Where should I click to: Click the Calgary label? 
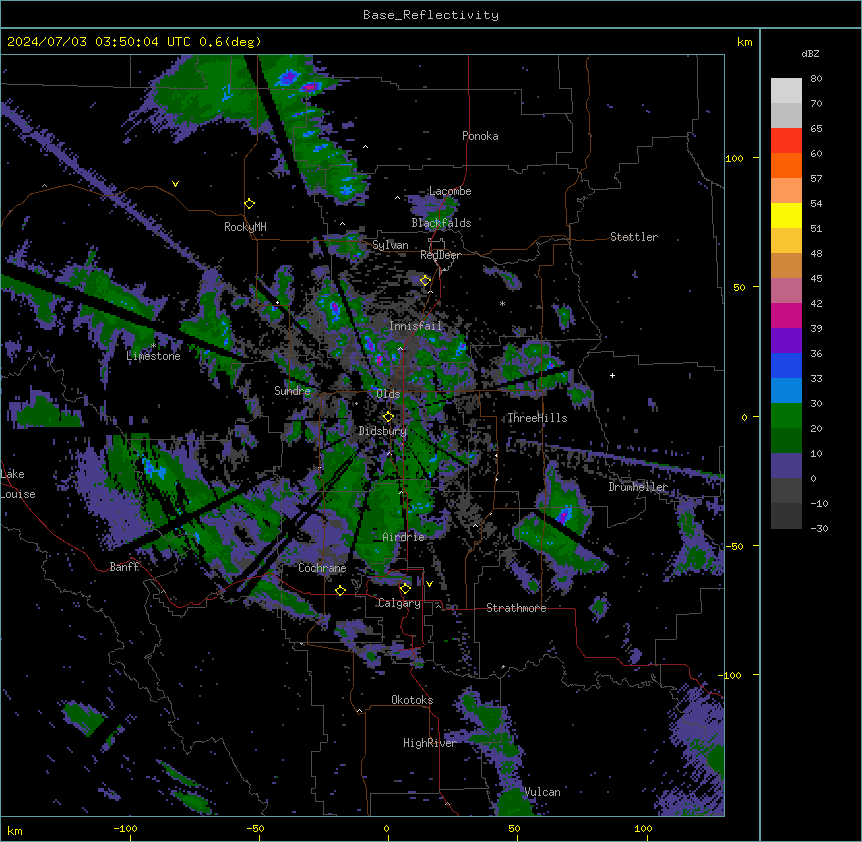click(399, 603)
